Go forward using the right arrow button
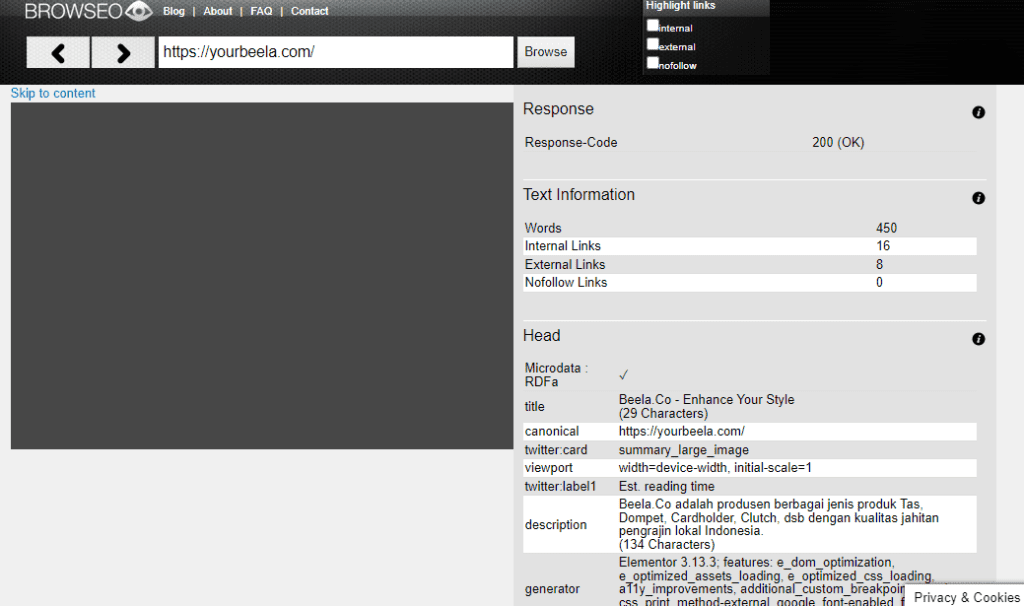Image resolution: width=1024 pixels, height=606 pixels. pos(122,51)
